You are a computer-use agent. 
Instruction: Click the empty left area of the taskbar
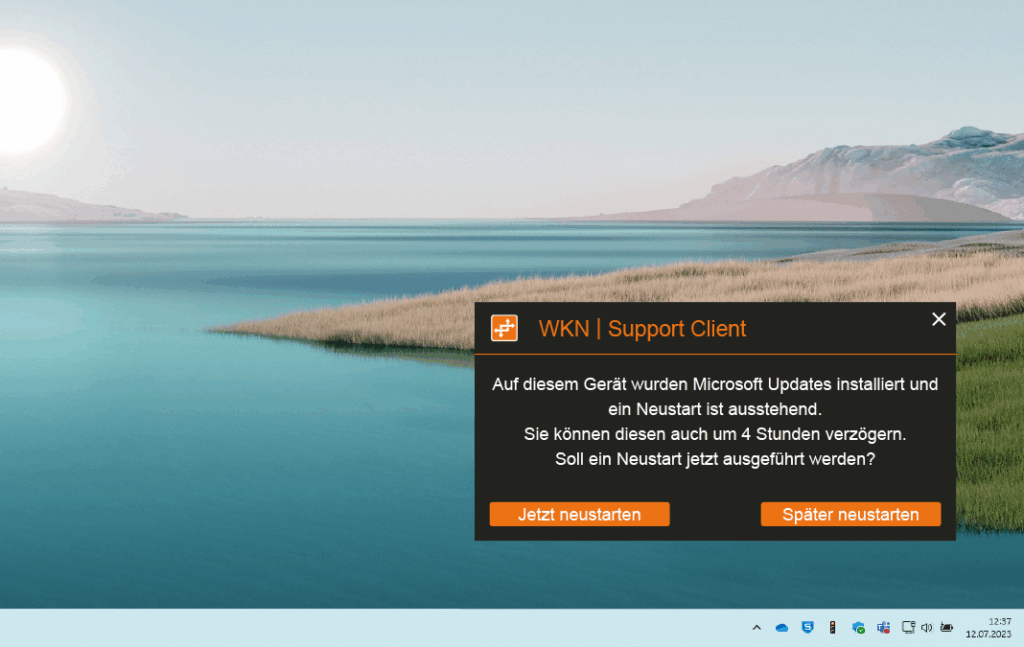(x=300, y=627)
